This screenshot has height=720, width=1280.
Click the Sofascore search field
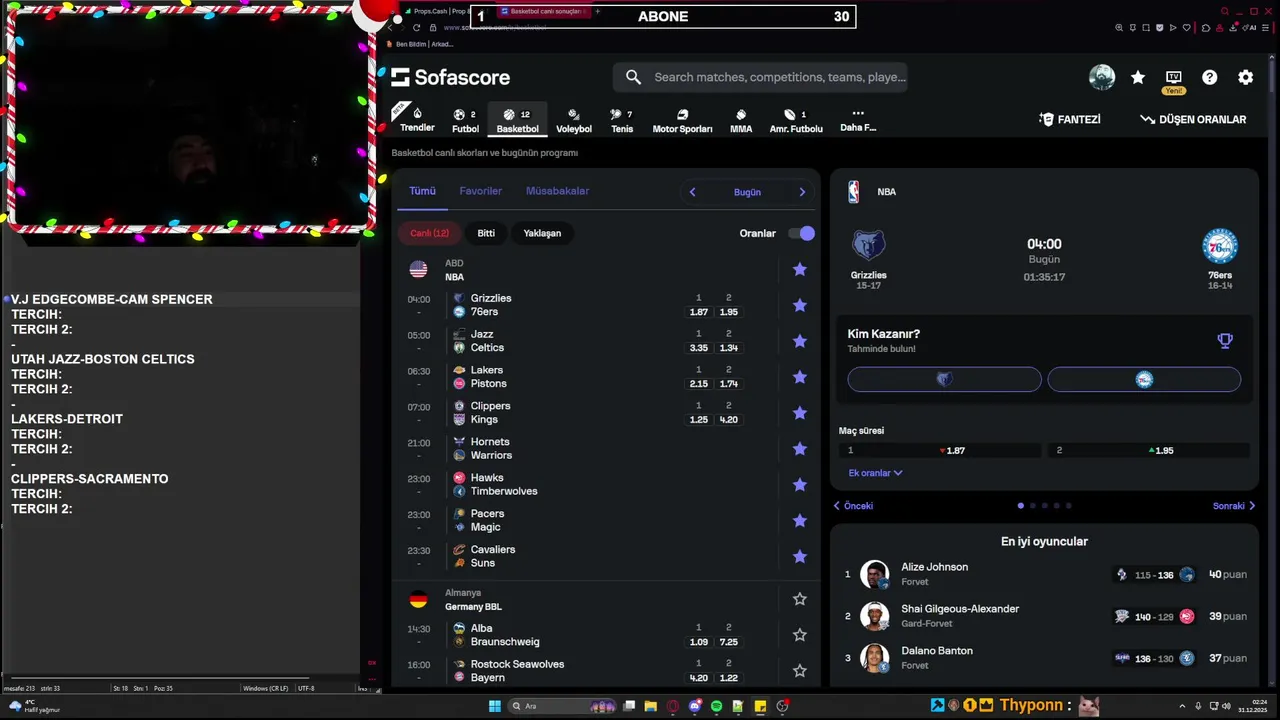tap(760, 77)
